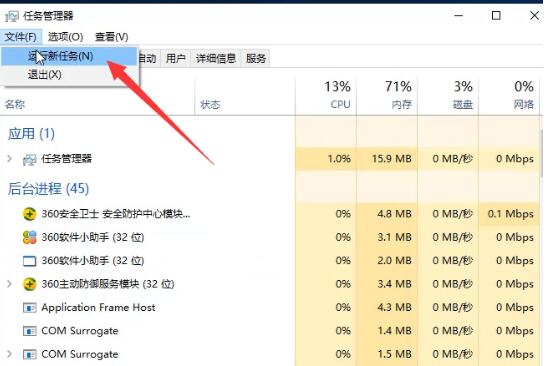Switch to the 详细信息 tab
The height and width of the screenshot is (366, 550).
[216, 58]
